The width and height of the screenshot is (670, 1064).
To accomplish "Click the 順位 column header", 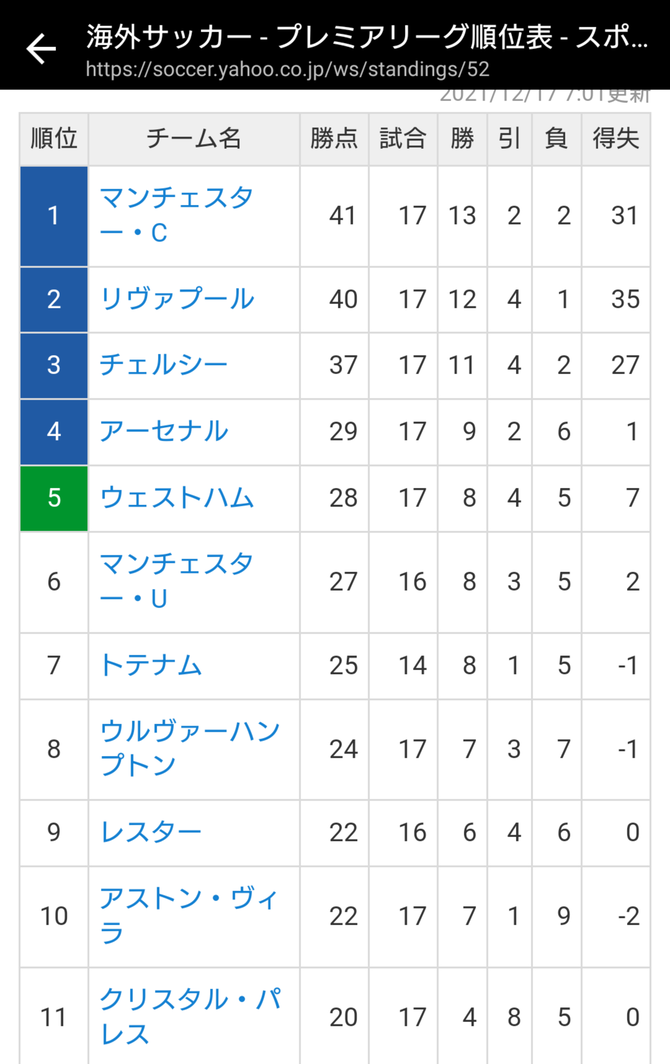I will 54,138.
